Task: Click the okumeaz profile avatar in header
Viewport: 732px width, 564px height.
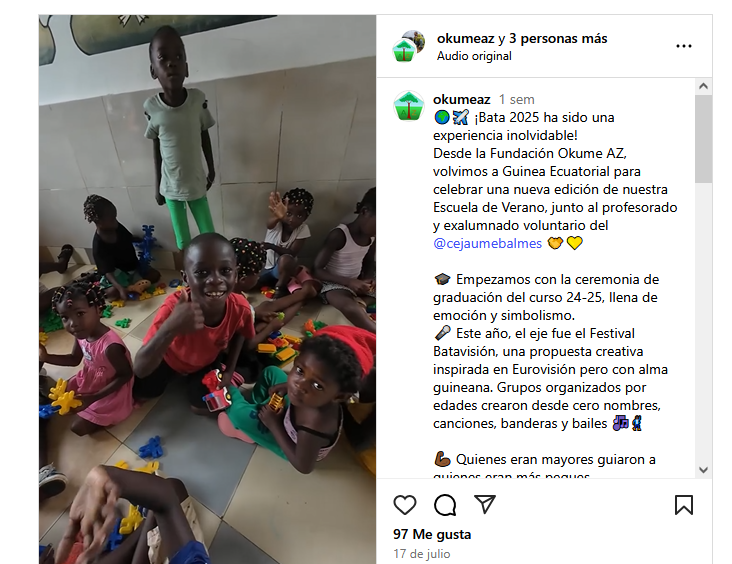Action: point(408,46)
